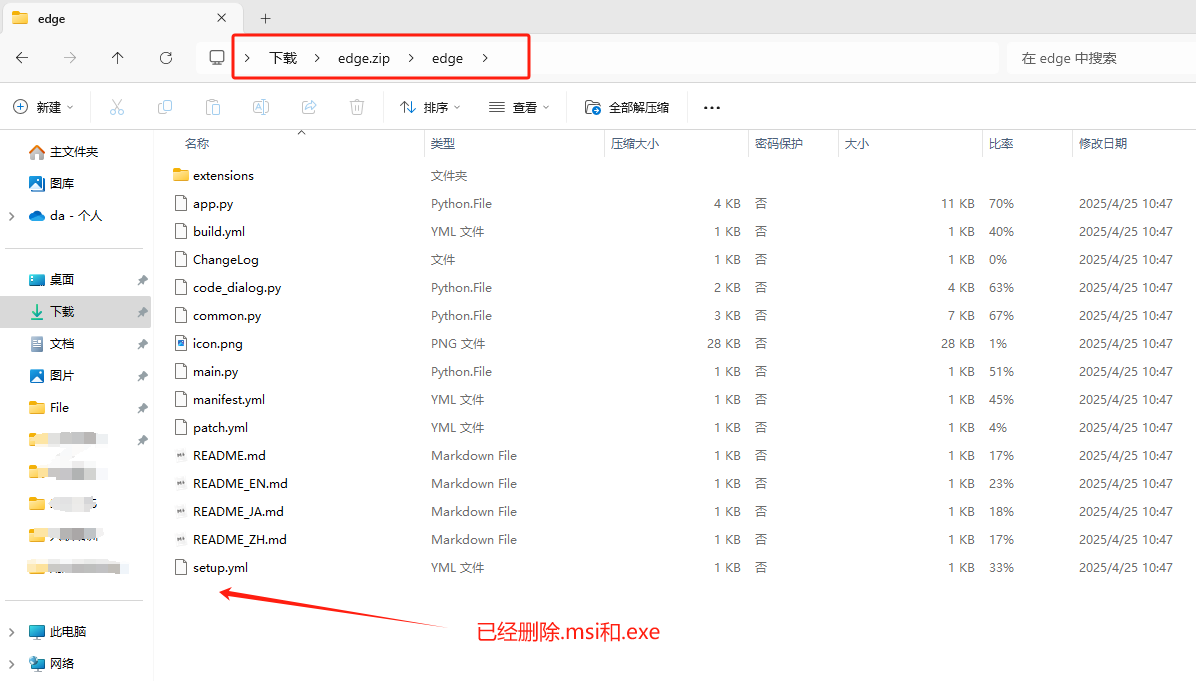Open the more options ellipsis menu
This screenshot has height=681, width=1196.
tap(712, 108)
